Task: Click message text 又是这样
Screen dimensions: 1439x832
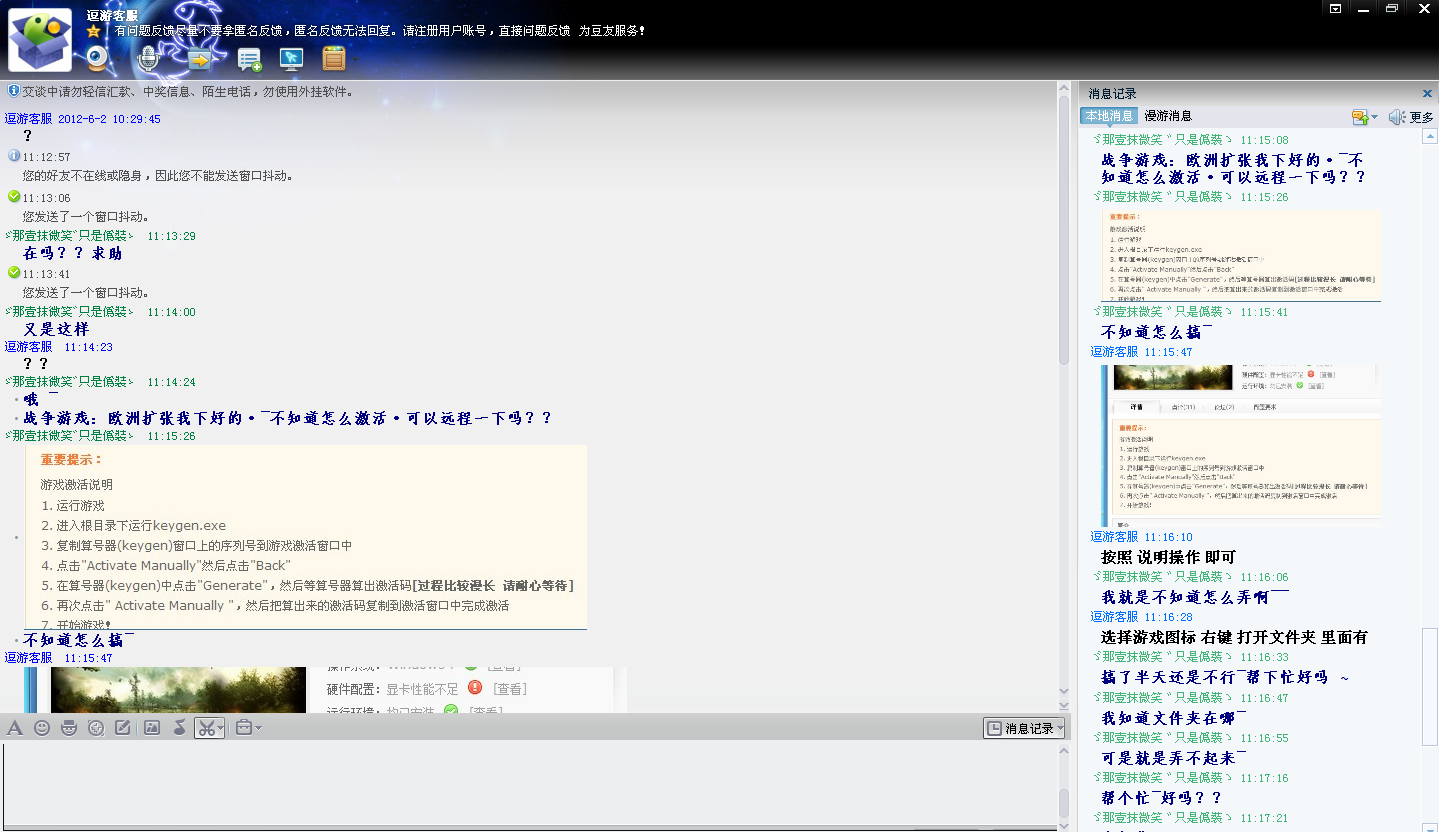Action: pyautogui.click(x=56, y=329)
